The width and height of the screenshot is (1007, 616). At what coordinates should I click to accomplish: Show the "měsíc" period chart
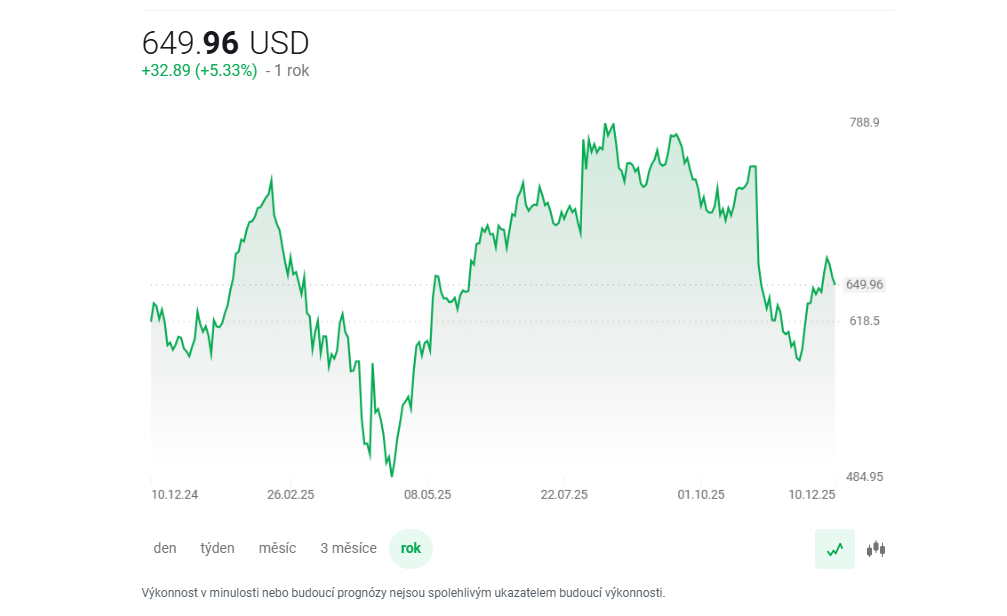[277, 548]
